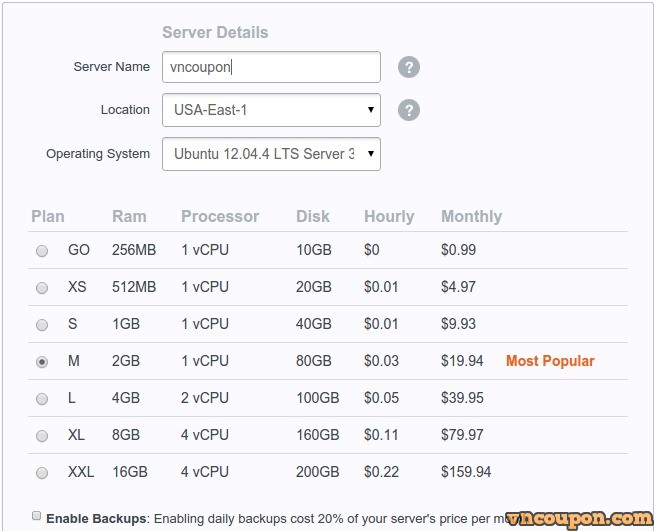The height and width of the screenshot is (531, 654).
Task: Click the Most Popular label
Action: [550, 361]
